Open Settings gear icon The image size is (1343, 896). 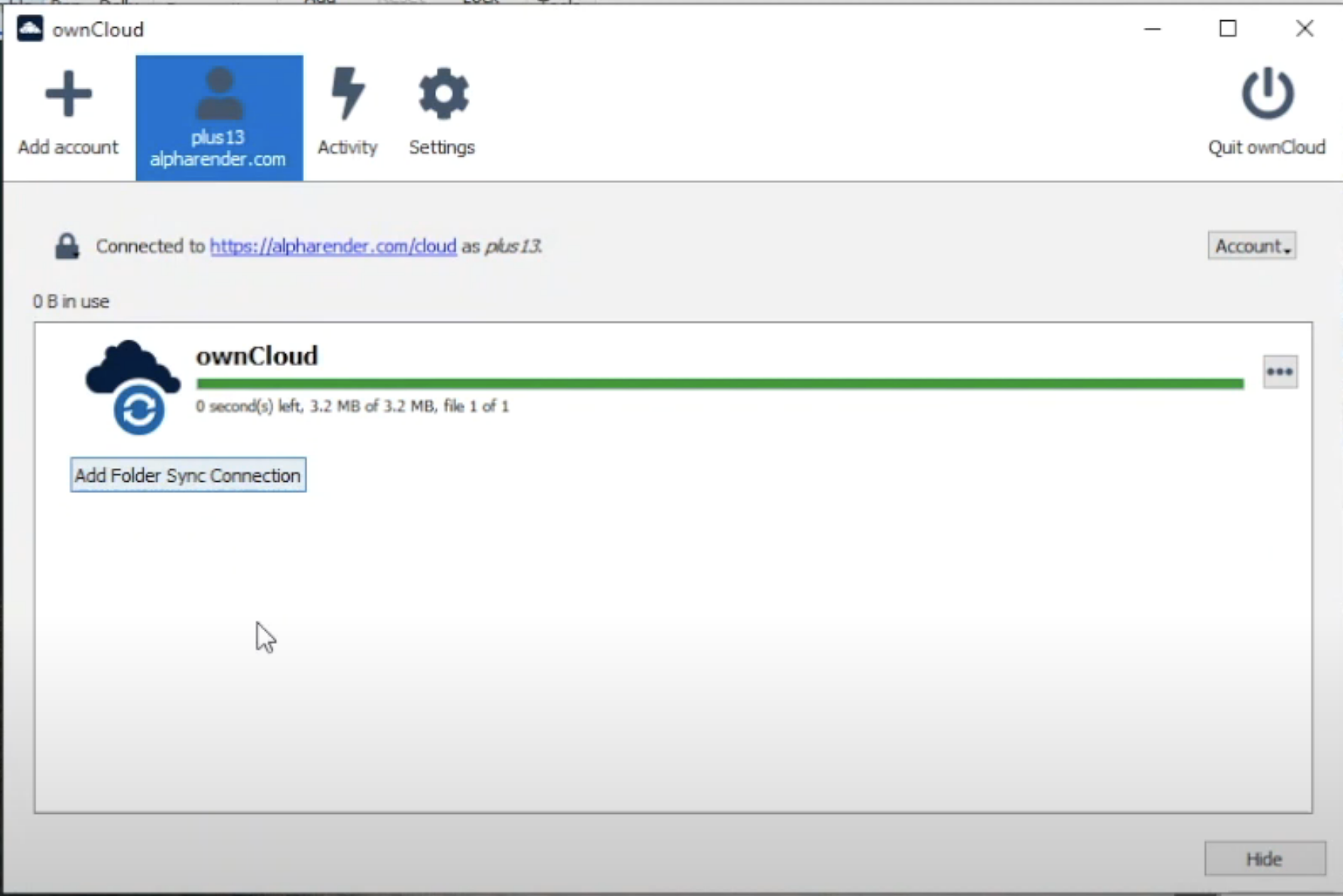pyautogui.click(x=443, y=94)
